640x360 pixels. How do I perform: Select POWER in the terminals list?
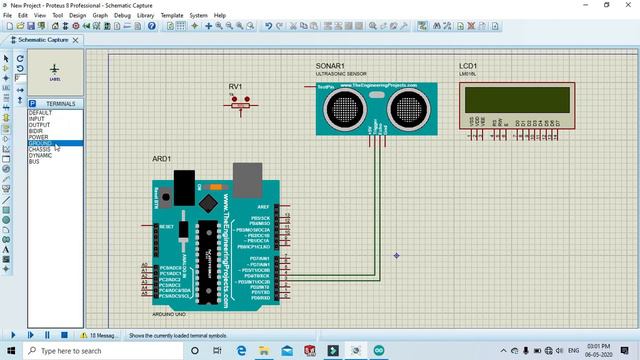coord(55,137)
